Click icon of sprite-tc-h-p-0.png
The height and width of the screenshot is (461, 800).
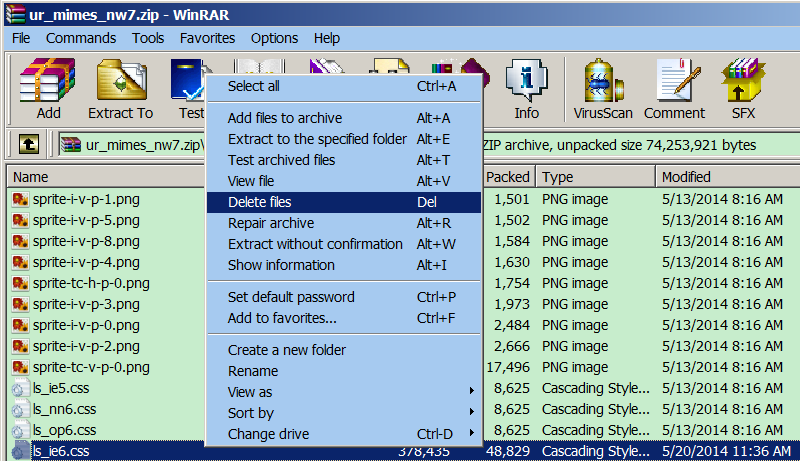point(20,283)
